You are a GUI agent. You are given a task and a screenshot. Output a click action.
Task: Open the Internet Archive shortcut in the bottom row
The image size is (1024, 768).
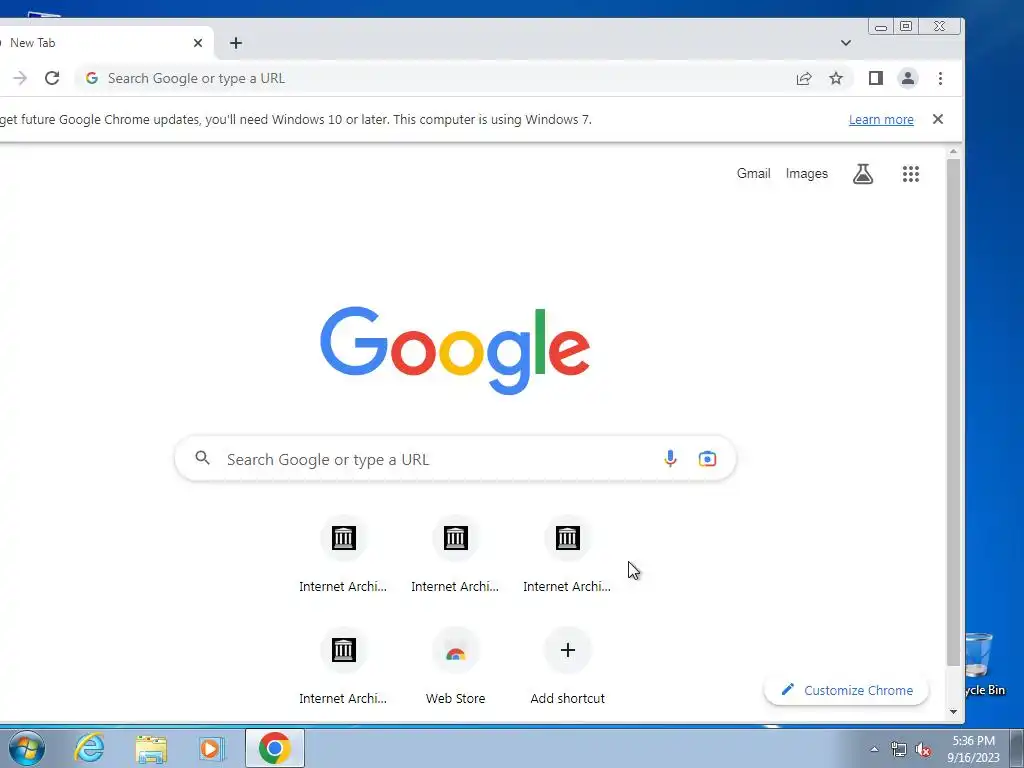pos(343,665)
